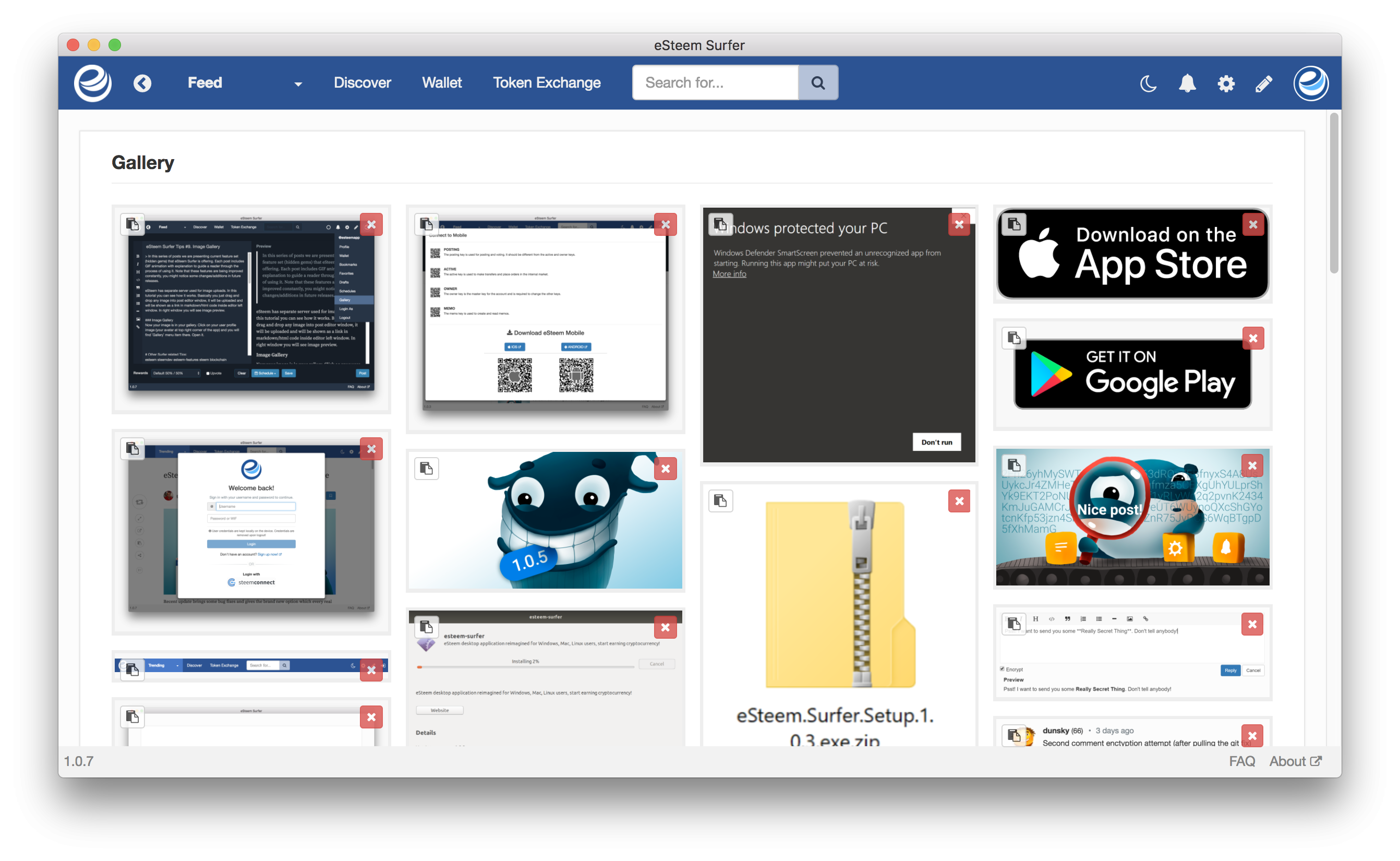The width and height of the screenshot is (1400, 861).
Task: Copy link of the Encrypt reply editor screenshot
Action: (1014, 624)
